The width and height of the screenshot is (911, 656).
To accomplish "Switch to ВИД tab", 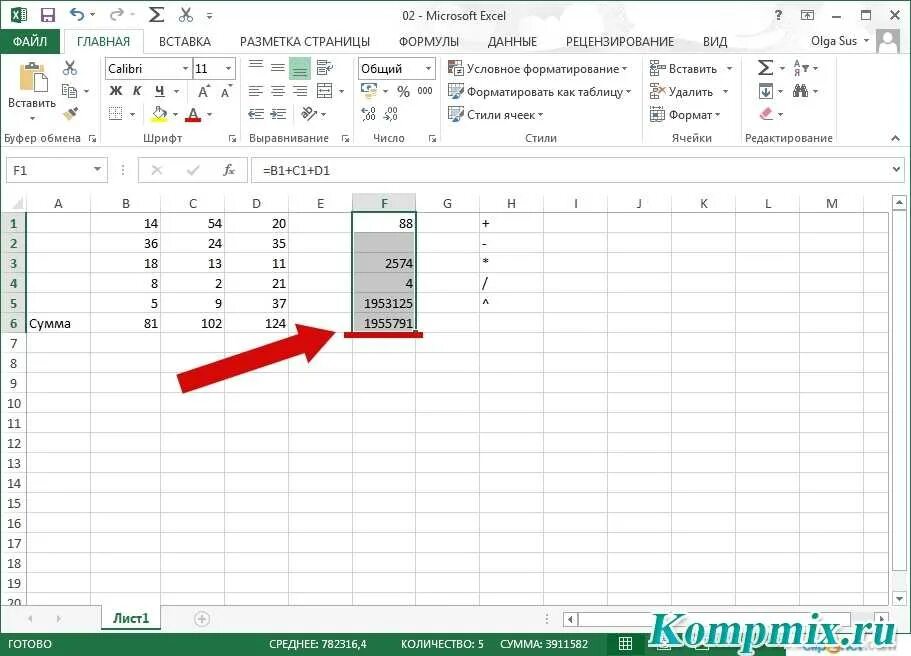I will click(x=715, y=41).
